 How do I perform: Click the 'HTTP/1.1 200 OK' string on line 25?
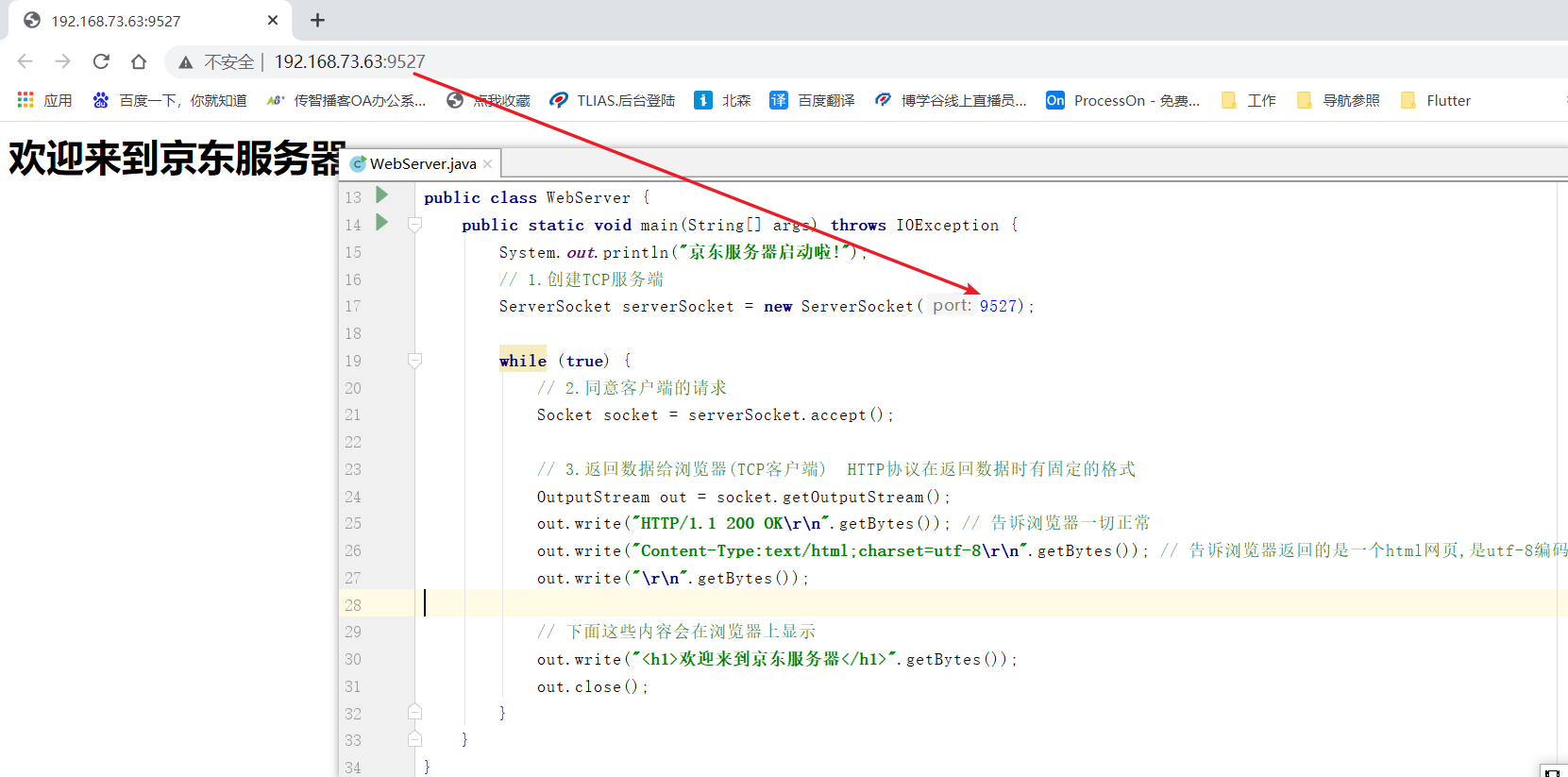click(x=731, y=523)
